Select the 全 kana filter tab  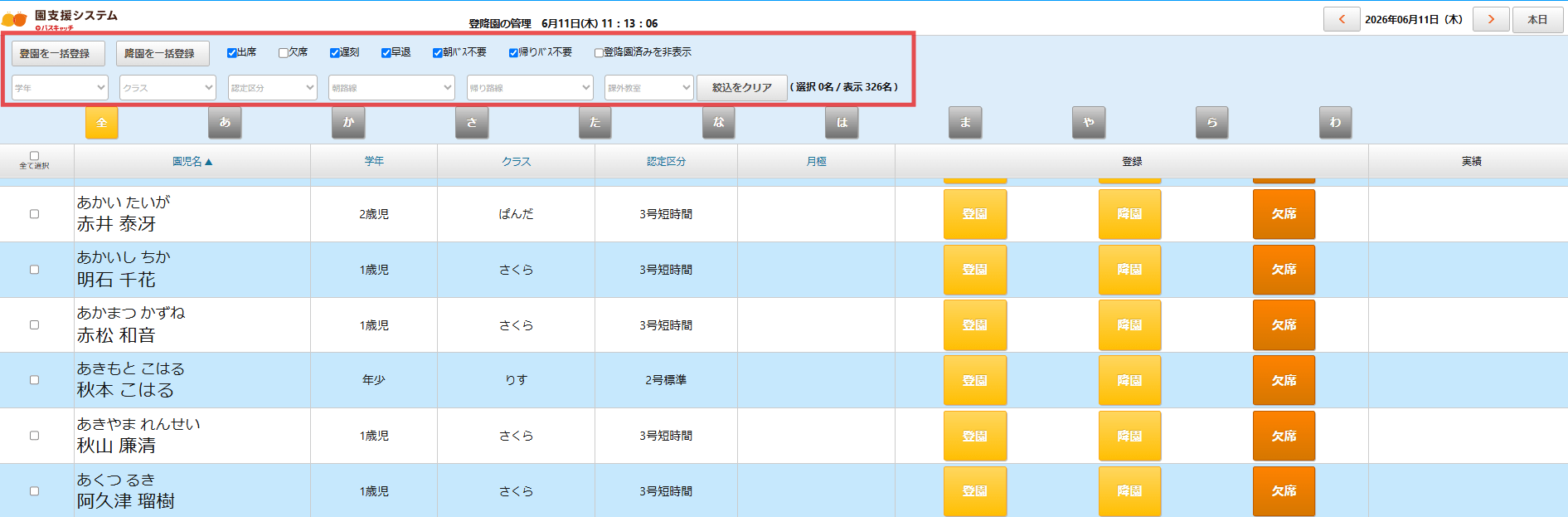coord(102,123)
